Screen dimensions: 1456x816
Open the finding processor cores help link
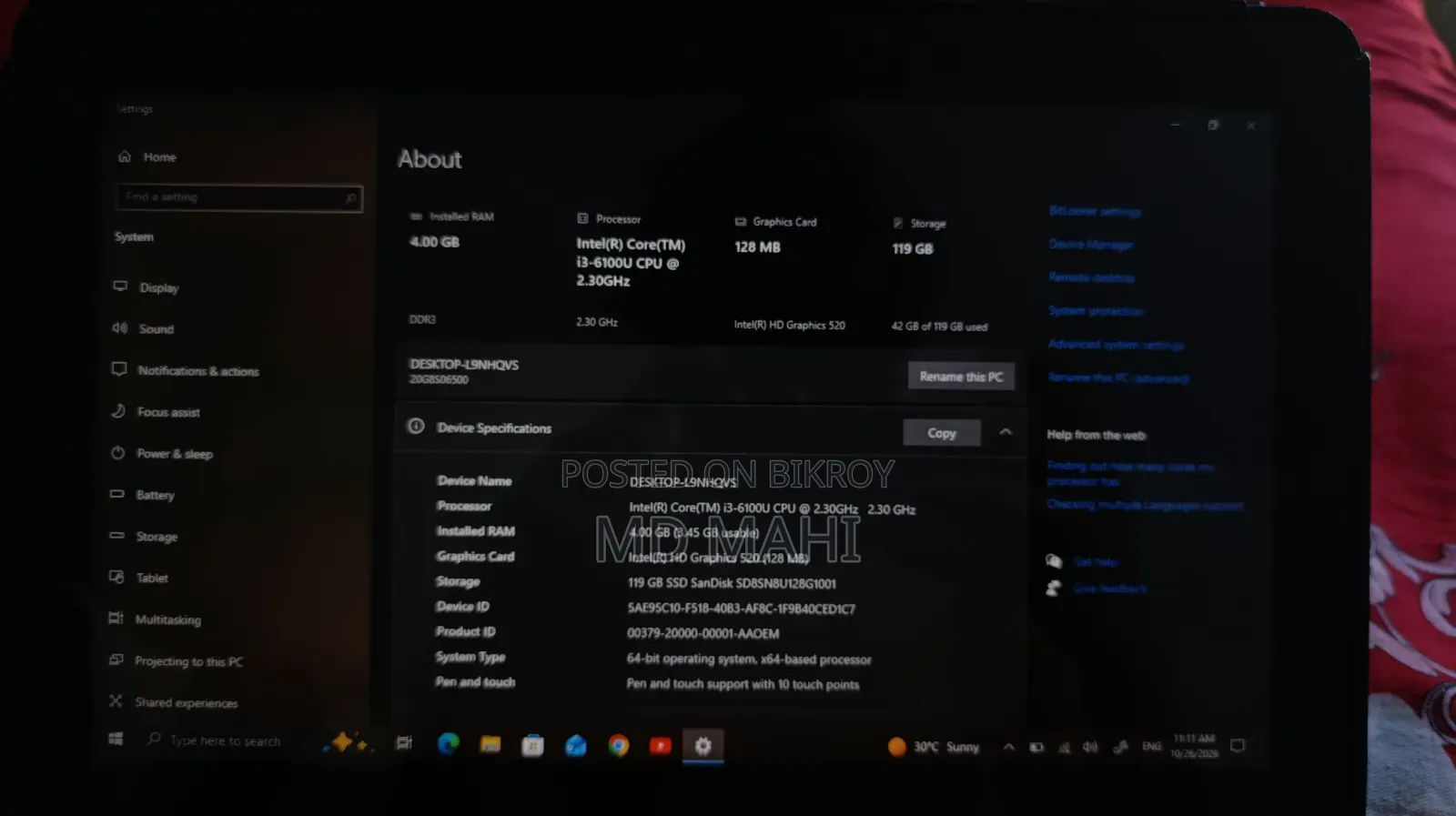[x=1130, y=473]
